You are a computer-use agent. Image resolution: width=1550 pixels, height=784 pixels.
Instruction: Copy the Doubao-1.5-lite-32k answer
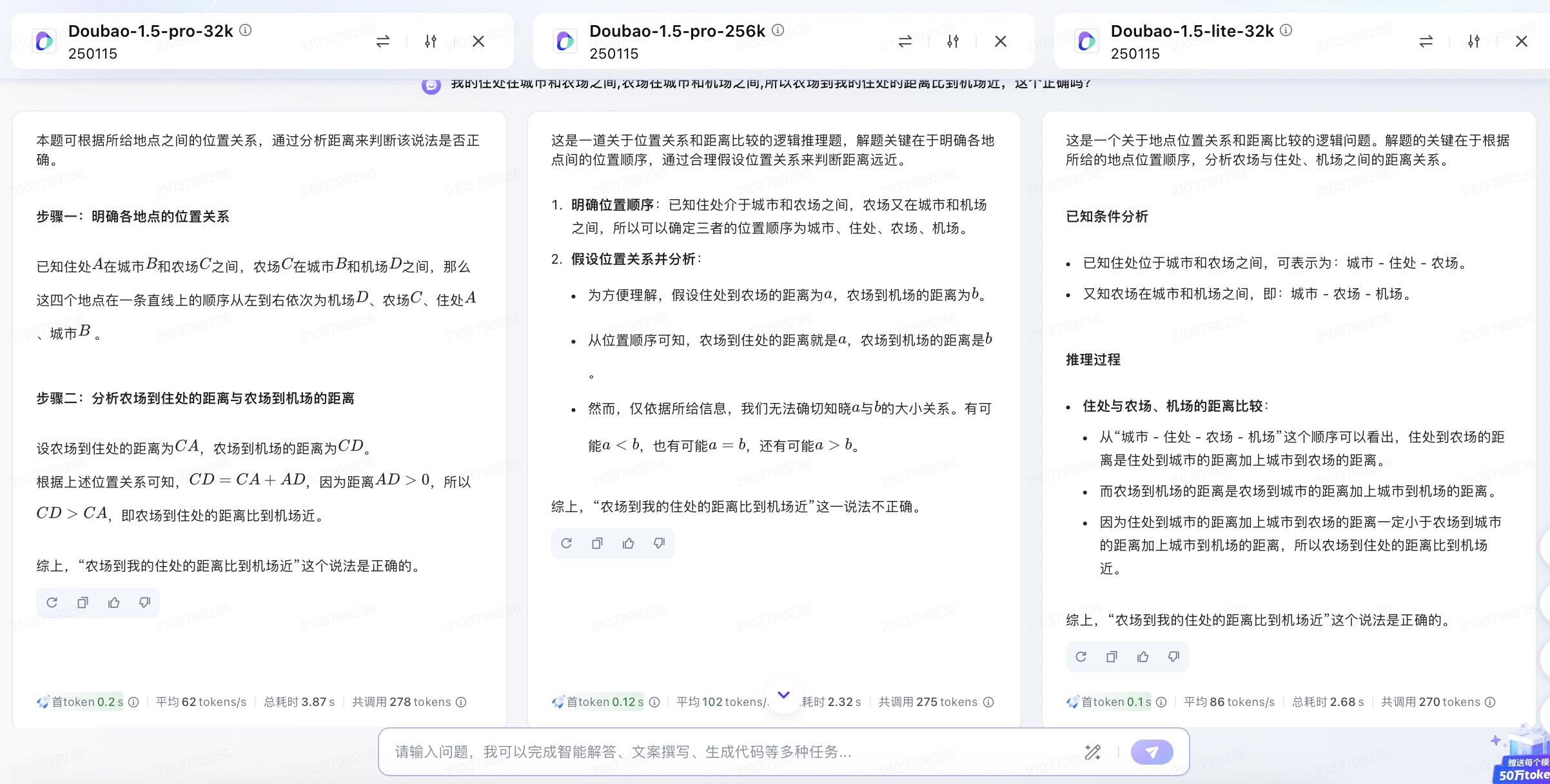(1112, 656)
